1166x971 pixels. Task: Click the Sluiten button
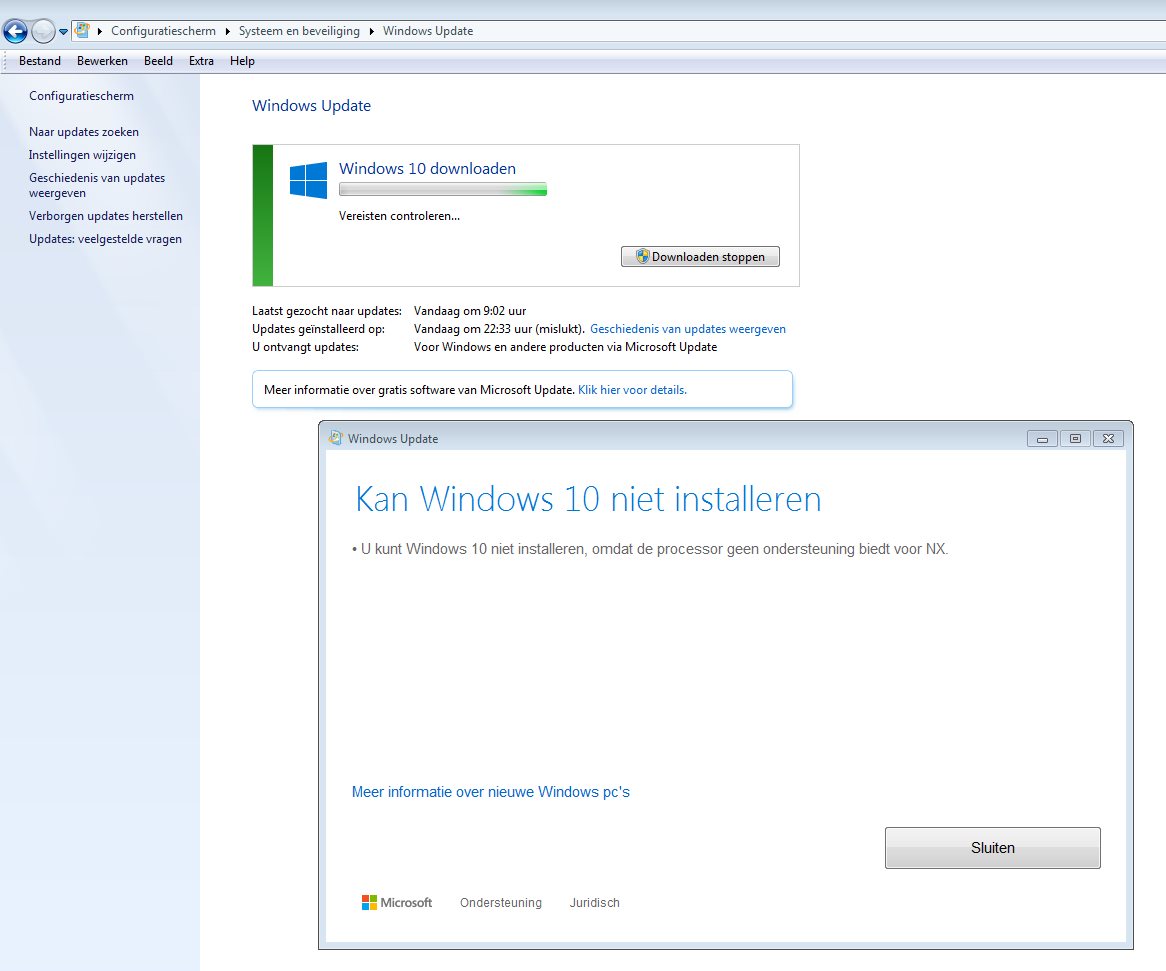tap(992, 848)
